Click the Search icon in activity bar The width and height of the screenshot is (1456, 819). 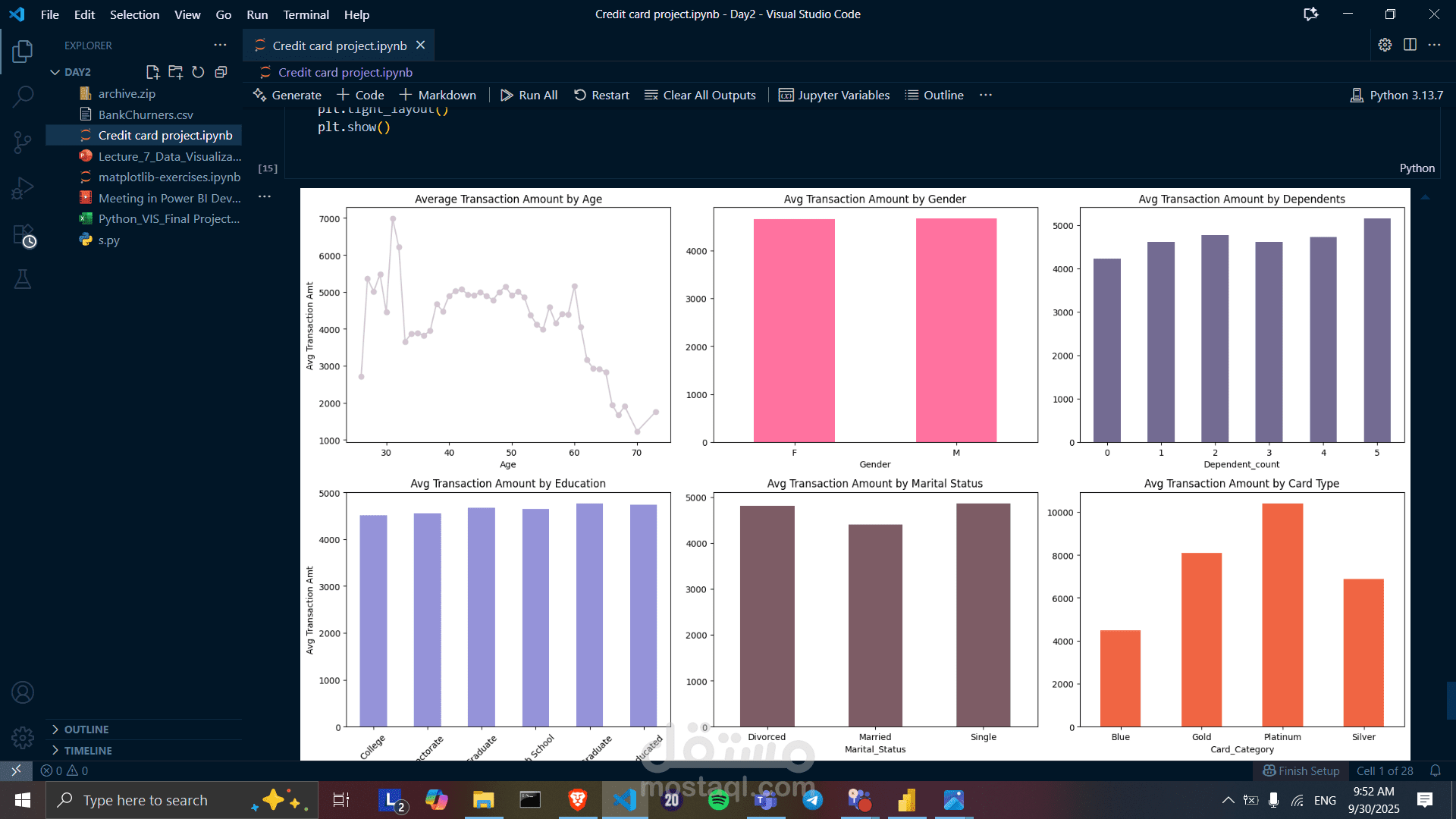(23, 96)
